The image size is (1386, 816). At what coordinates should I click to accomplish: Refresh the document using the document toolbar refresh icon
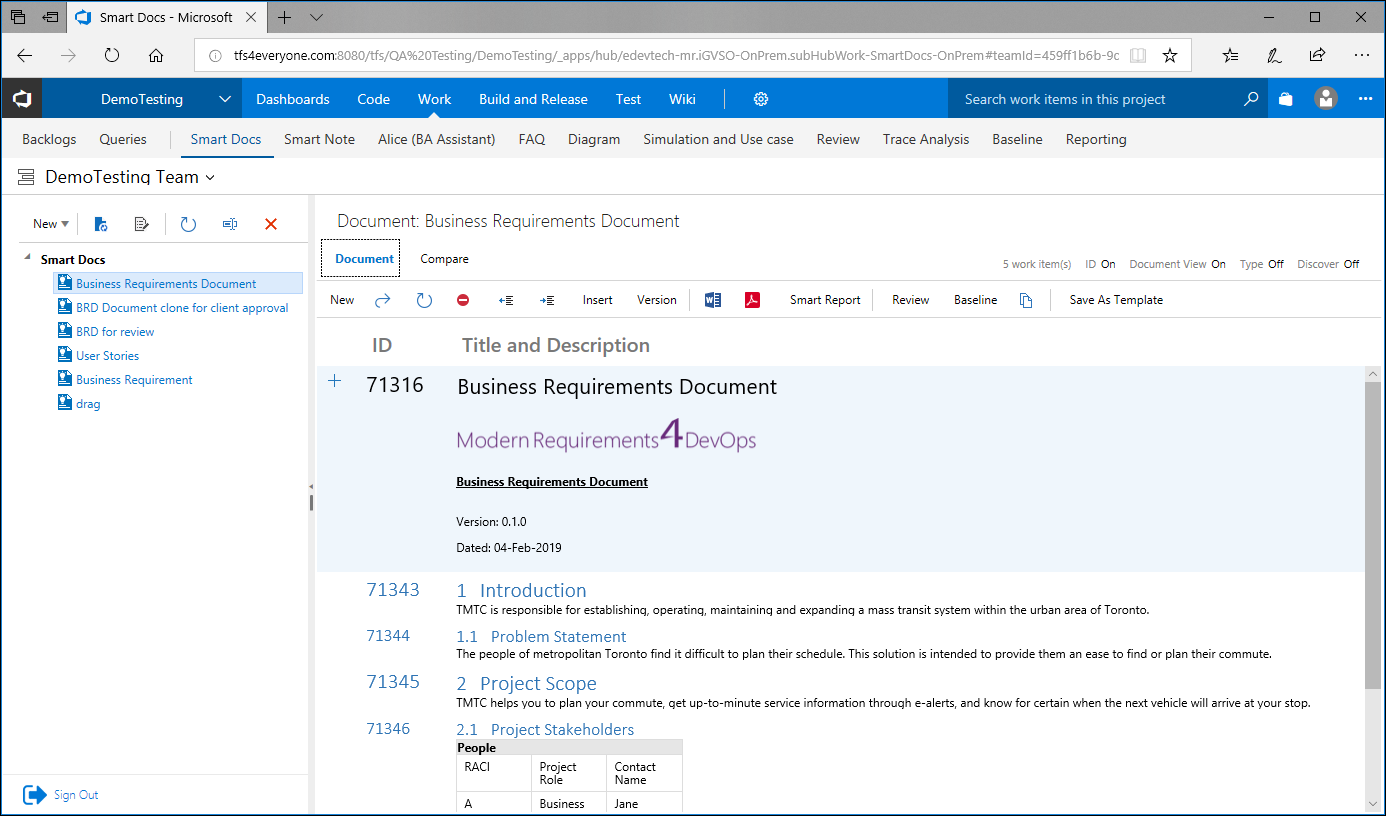[424, 300]
